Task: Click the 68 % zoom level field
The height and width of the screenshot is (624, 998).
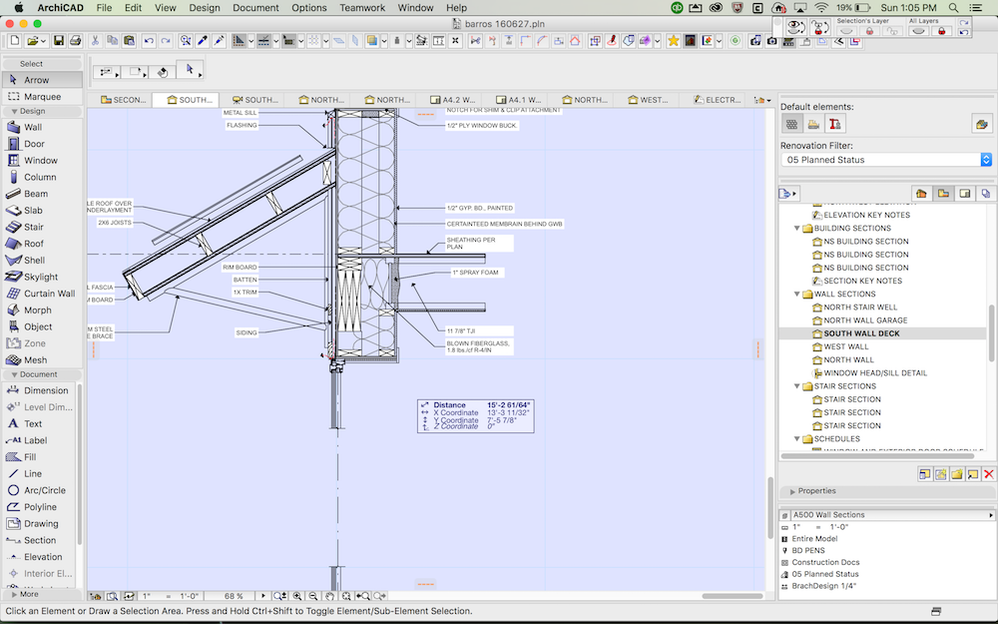Action: (x=232, y=596)
